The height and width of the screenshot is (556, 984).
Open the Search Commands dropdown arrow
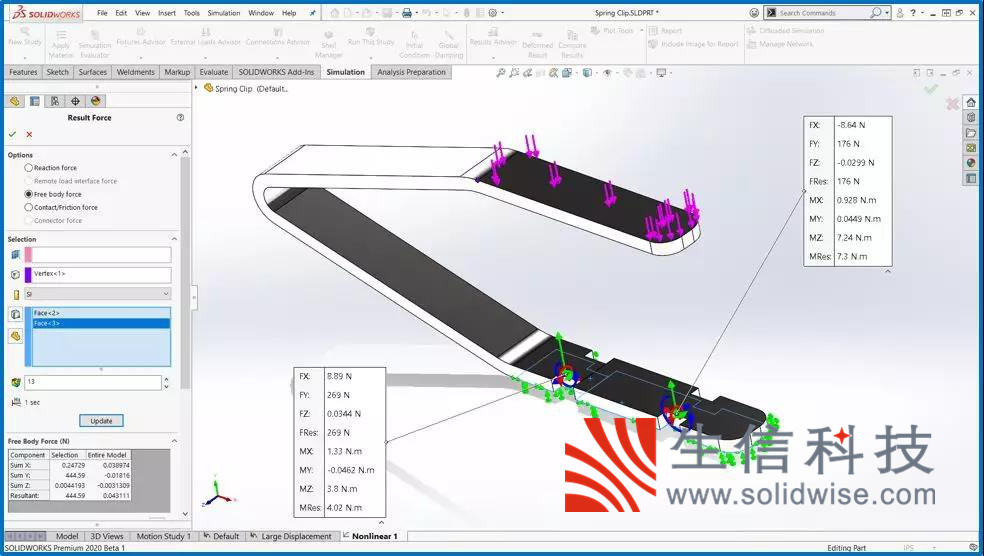click(x=887, y=13)
